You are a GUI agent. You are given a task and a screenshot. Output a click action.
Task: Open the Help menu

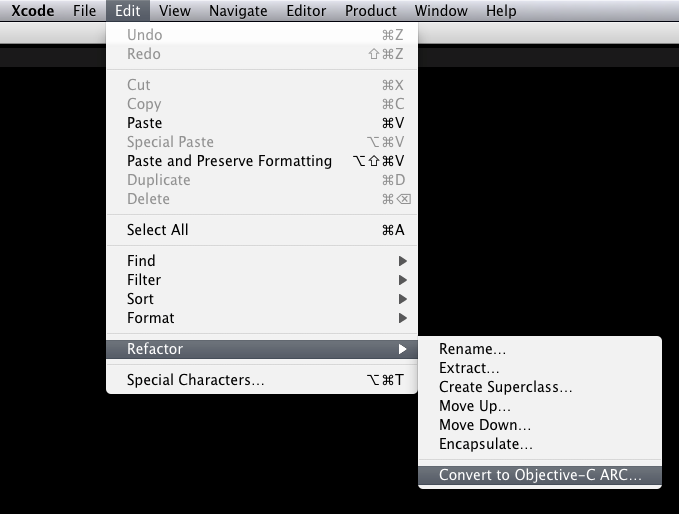coord(501,11)
